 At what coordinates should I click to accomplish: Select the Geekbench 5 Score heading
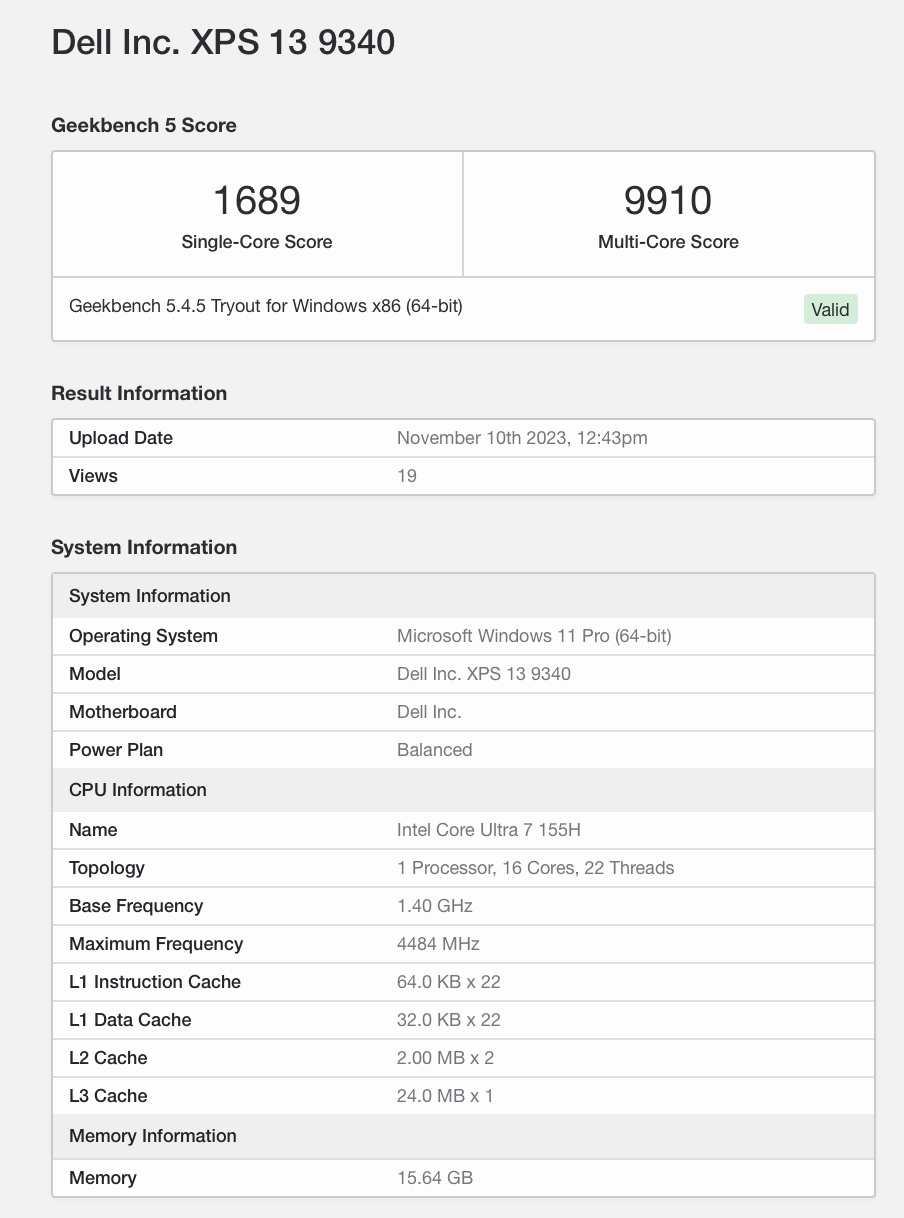click(144, 125)
